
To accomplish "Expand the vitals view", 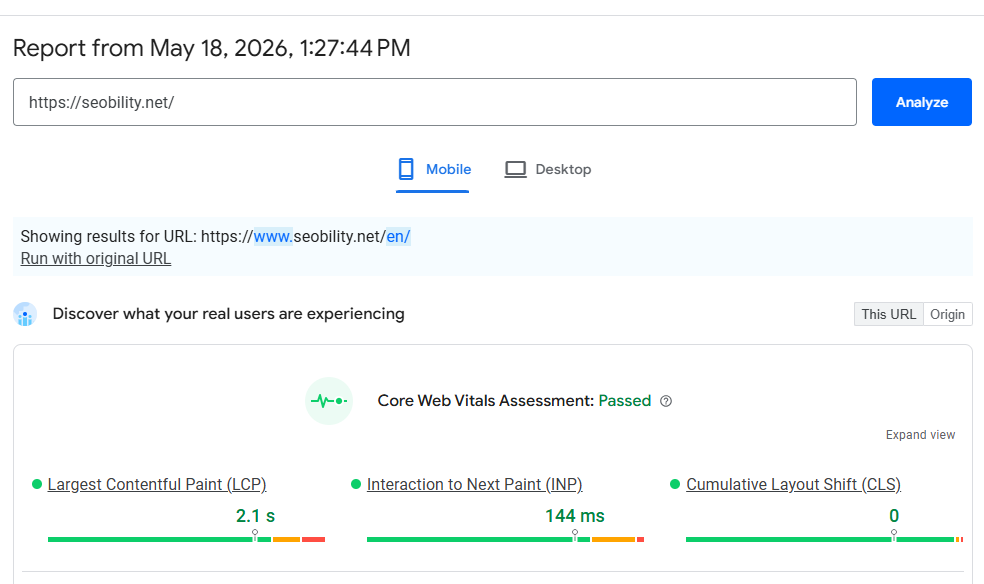I will (920, 435).
